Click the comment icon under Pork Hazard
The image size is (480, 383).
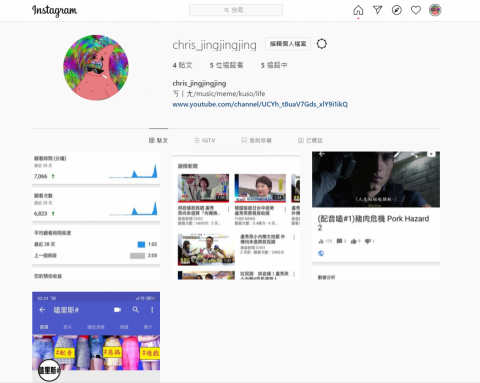339,241
